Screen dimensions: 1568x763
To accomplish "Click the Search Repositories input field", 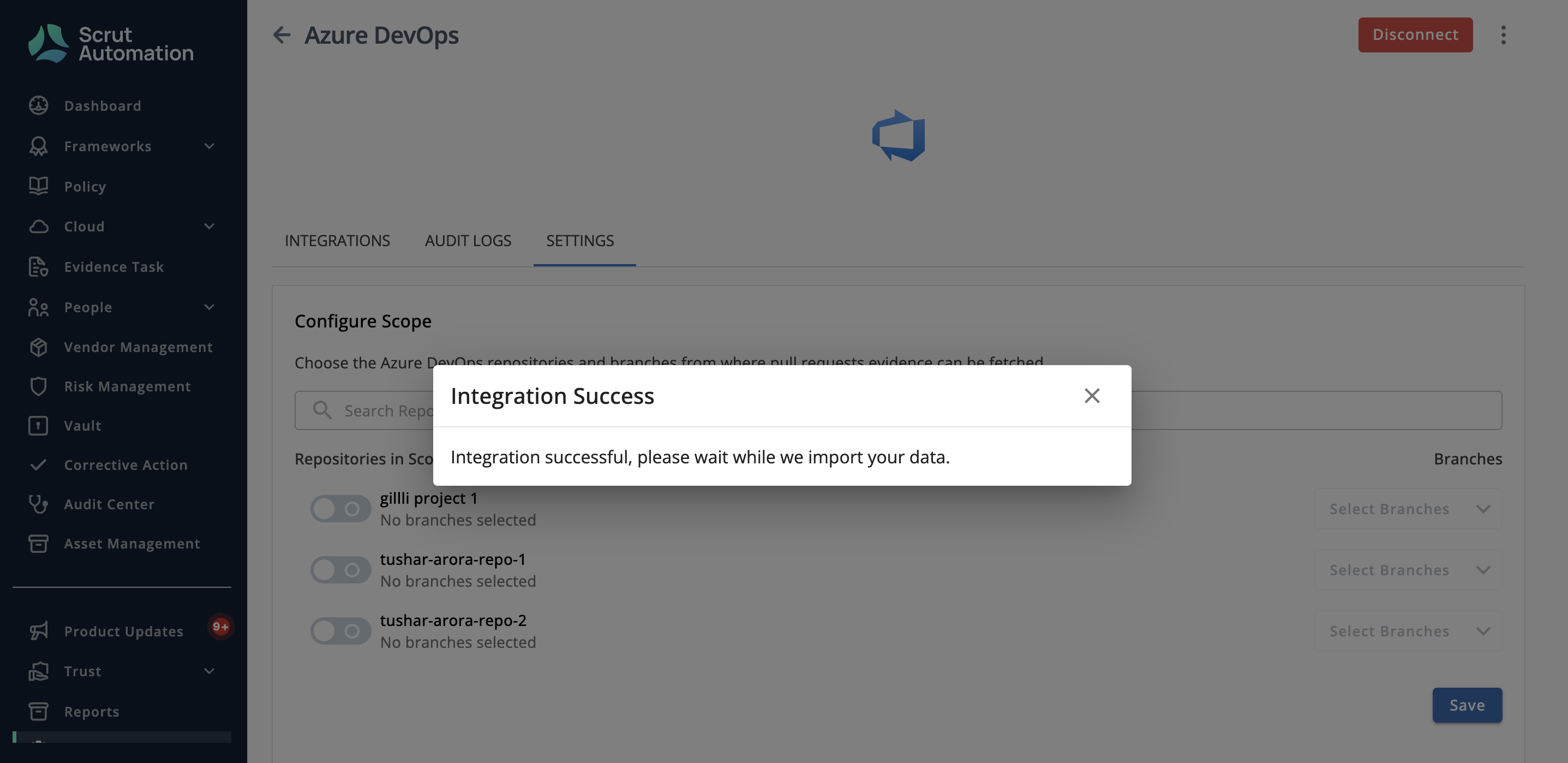I will click(899, 410).
